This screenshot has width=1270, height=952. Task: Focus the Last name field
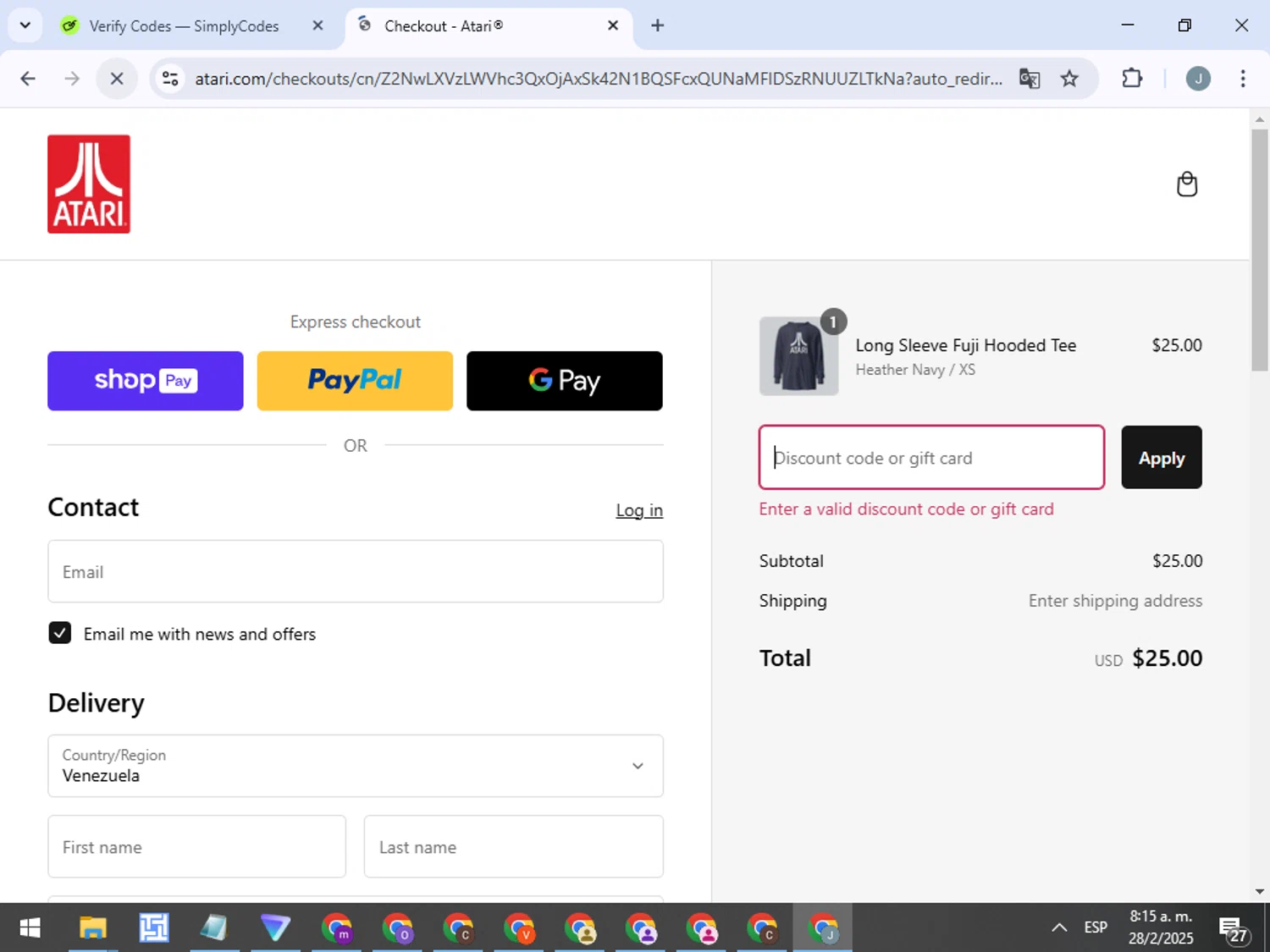514,846
